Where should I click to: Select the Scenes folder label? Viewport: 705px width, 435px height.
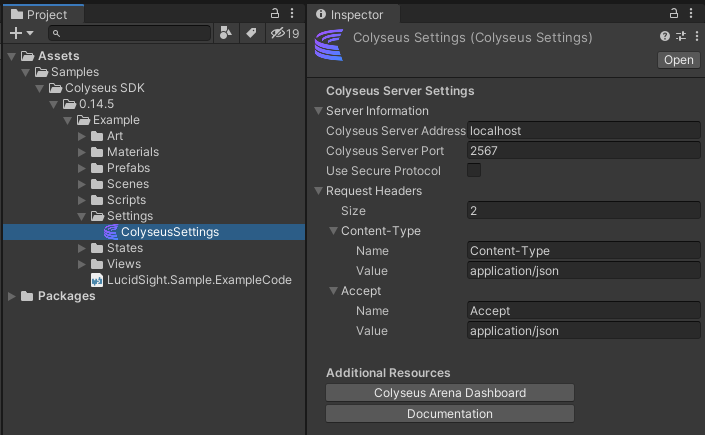(128, 184)
